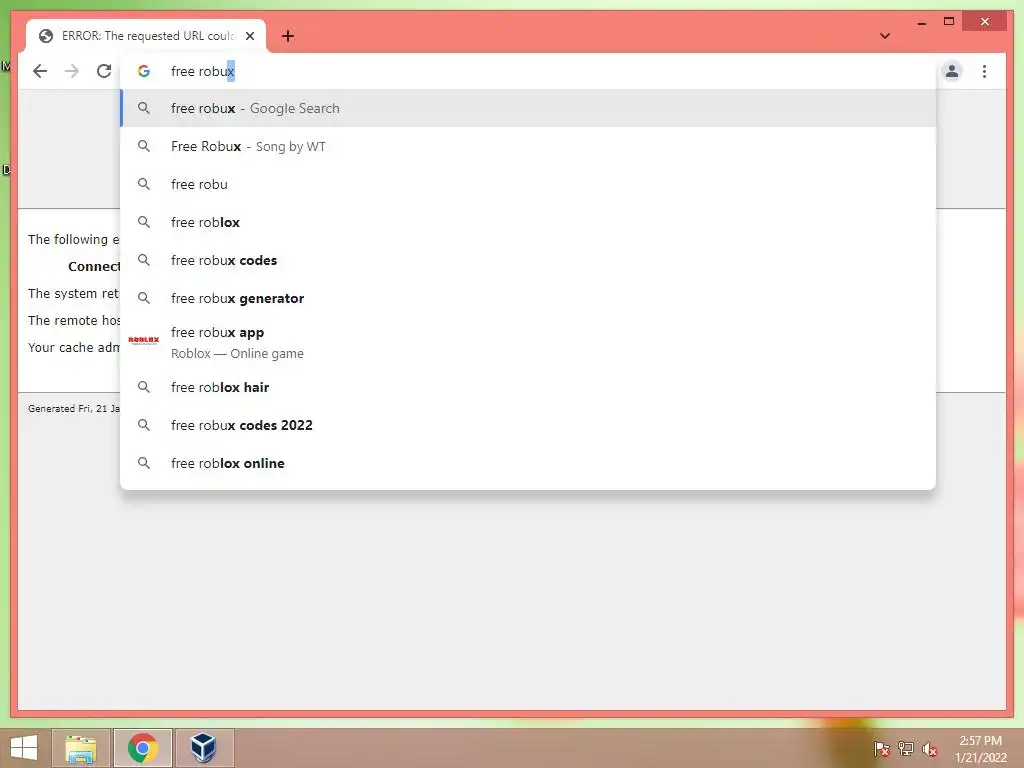Select the 'free roblox online' suggestion
This screenshot has height=768, width=1024.
(x=528, y=463)
